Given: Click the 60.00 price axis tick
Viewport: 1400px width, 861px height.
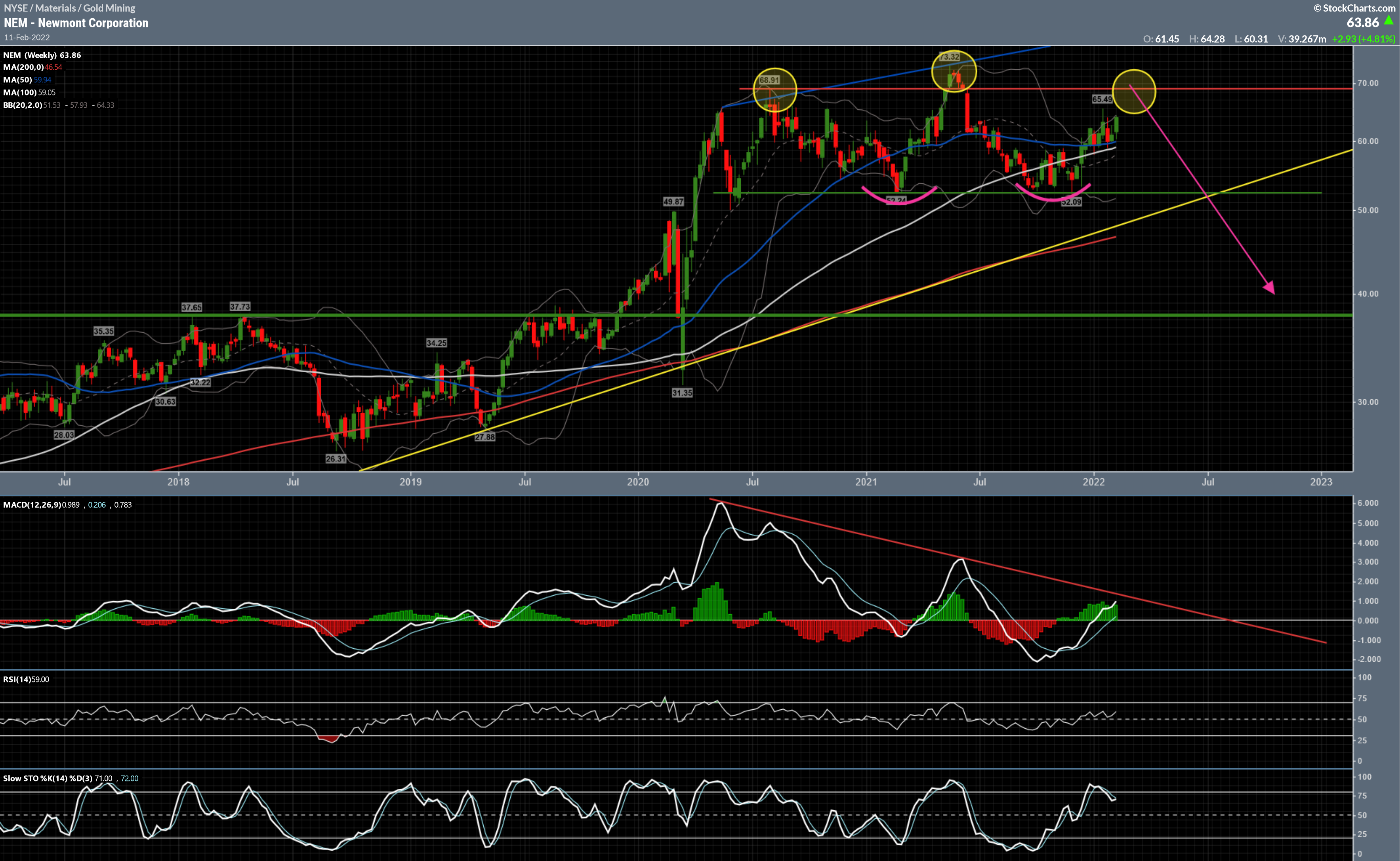Looking at the screenshot, I should pos(1368,141).
